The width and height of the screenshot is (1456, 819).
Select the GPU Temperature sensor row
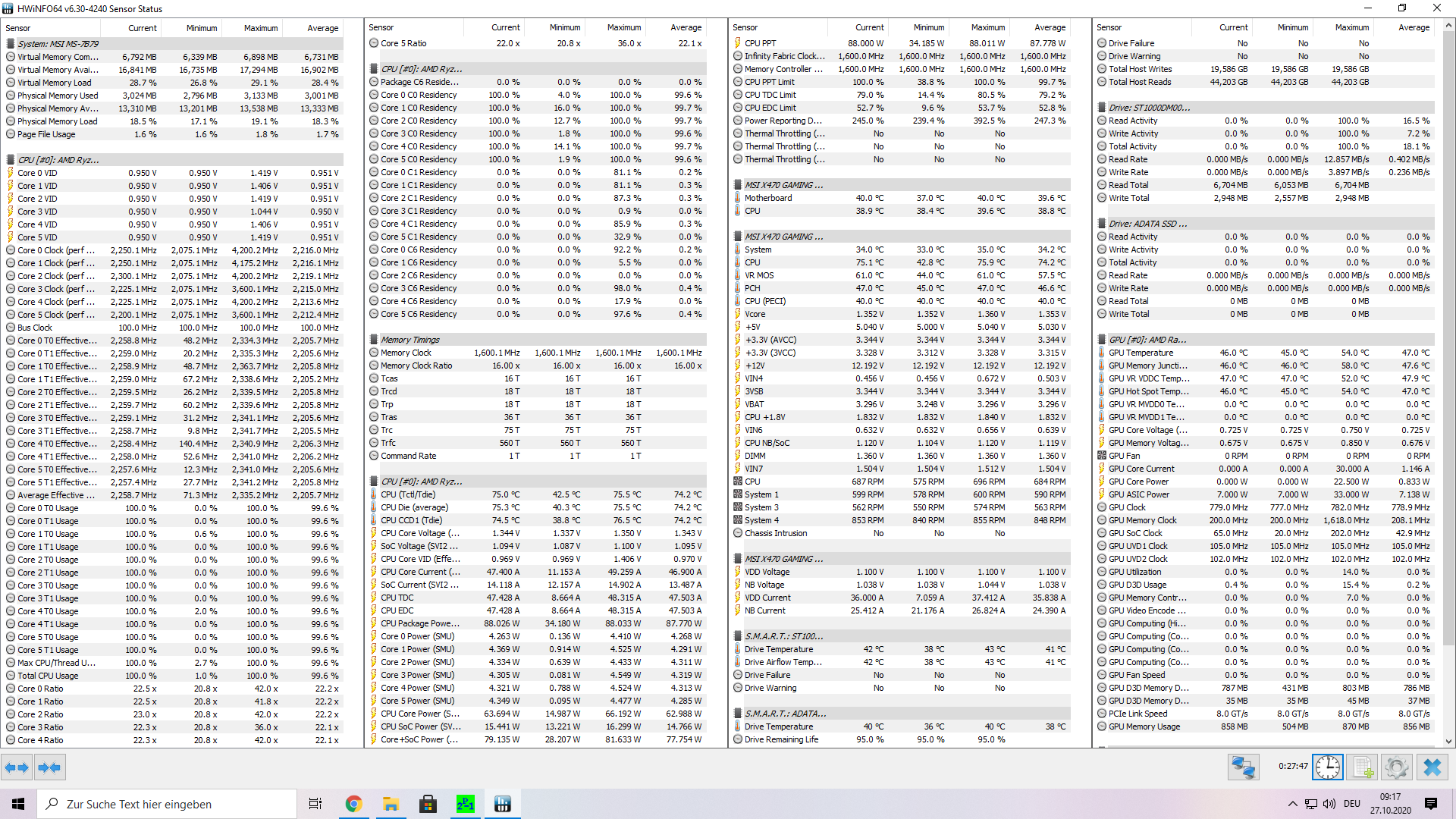click(1141, 353)
